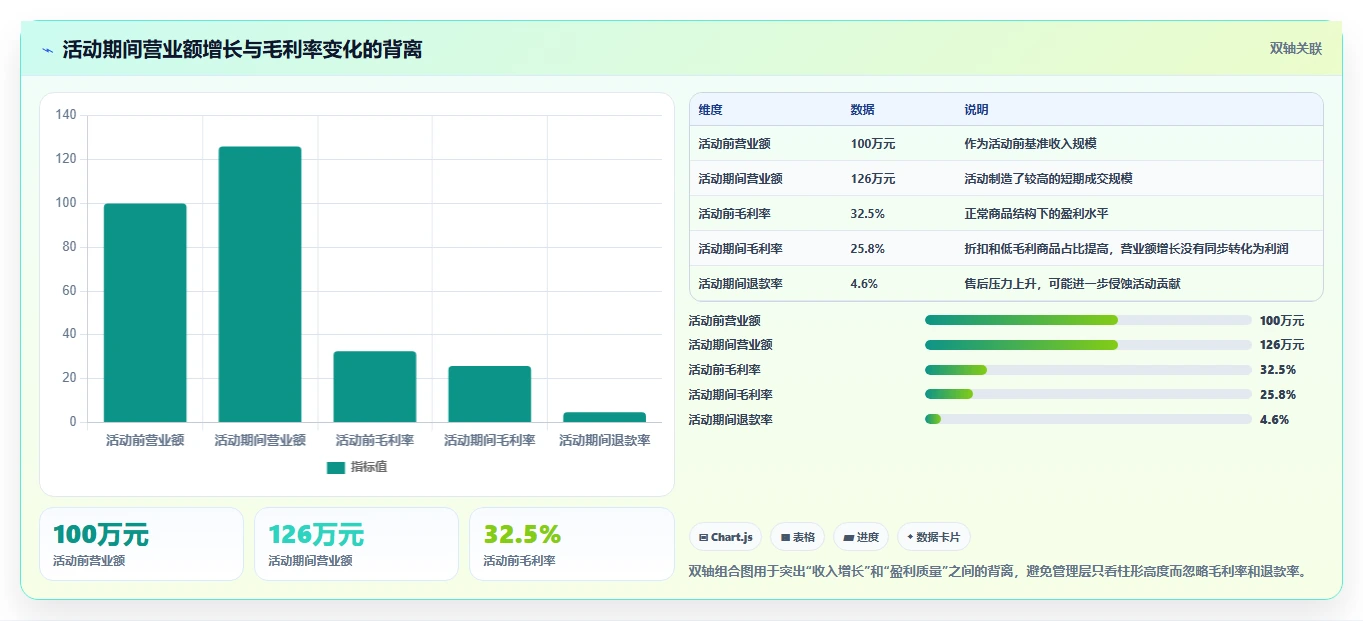Click the 100万元 value beside progress bar

click(1282, 321)
